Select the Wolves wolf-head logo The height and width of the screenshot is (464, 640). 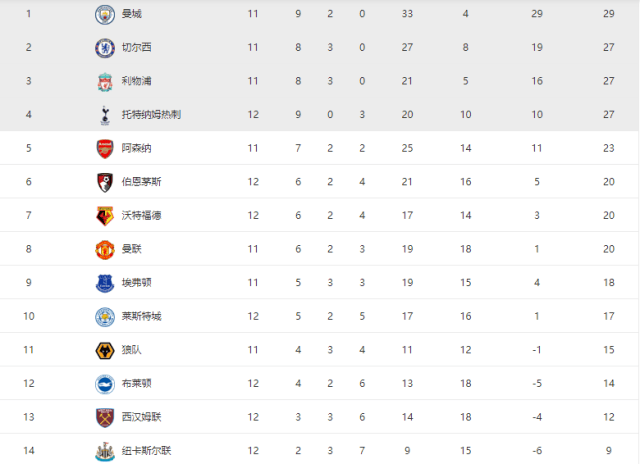click(x=103, y=350)
